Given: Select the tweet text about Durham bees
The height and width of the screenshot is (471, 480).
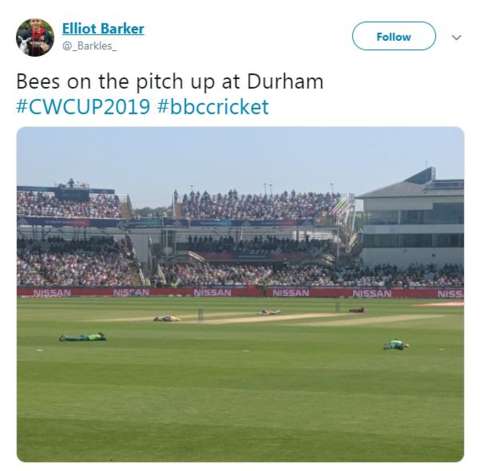Looking at the screenshot, I should 170,82.
